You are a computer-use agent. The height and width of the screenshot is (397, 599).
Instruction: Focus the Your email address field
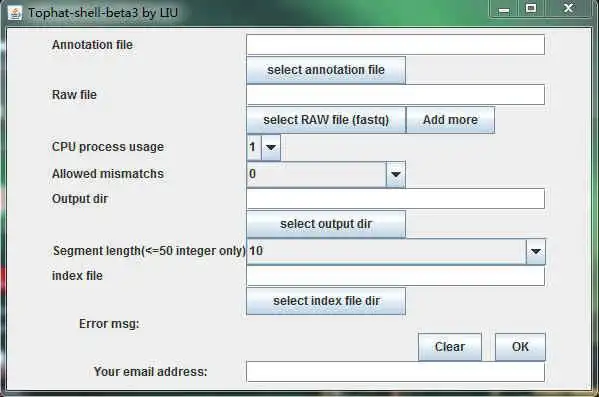point(395,372)
